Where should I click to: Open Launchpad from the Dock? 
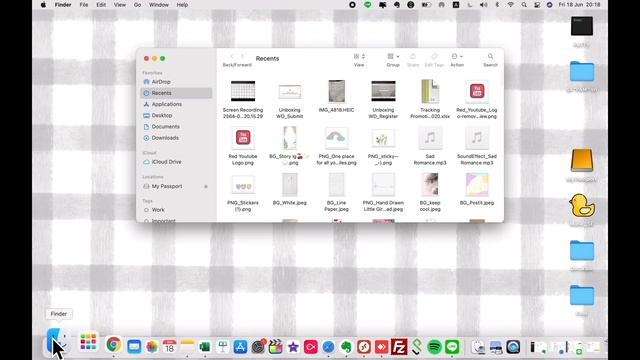[88, 342]
